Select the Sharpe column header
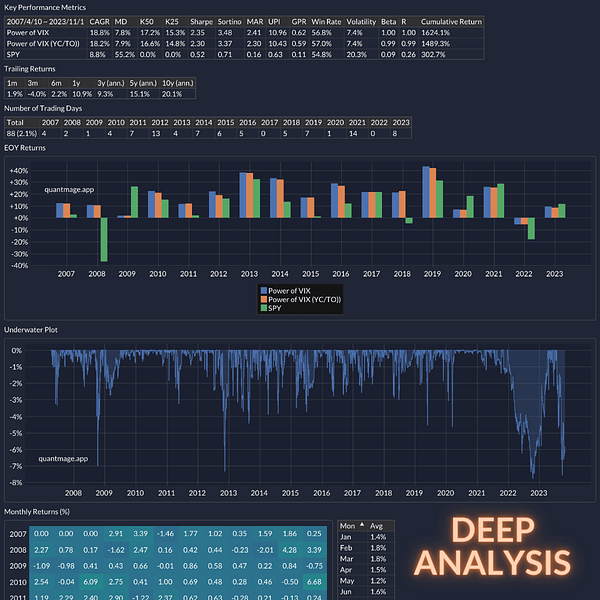600x600 pixels. tap(201, 22)
